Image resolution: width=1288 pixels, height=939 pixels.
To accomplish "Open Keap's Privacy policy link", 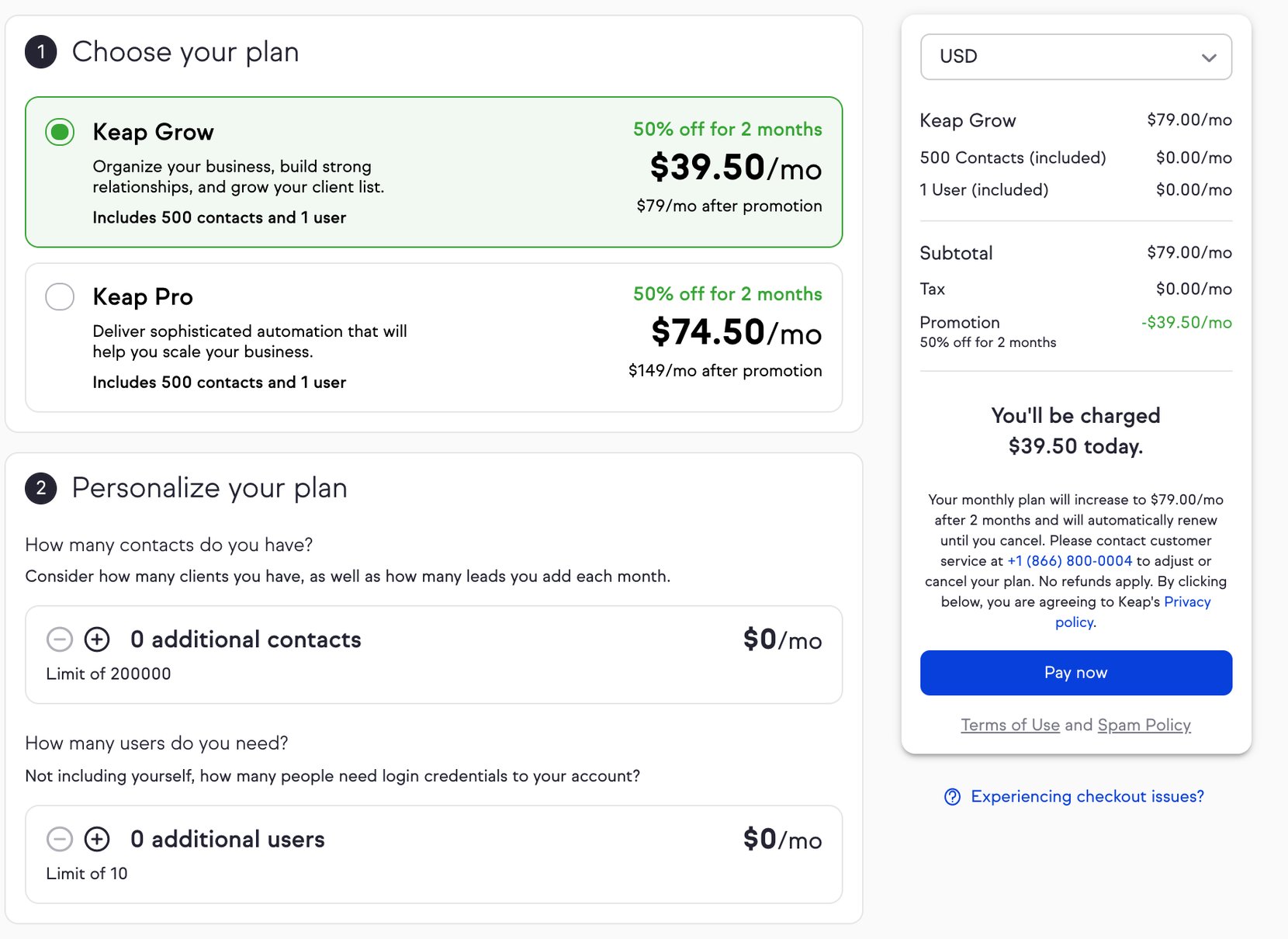I will pyautogui.click(x=1188, y=601).
